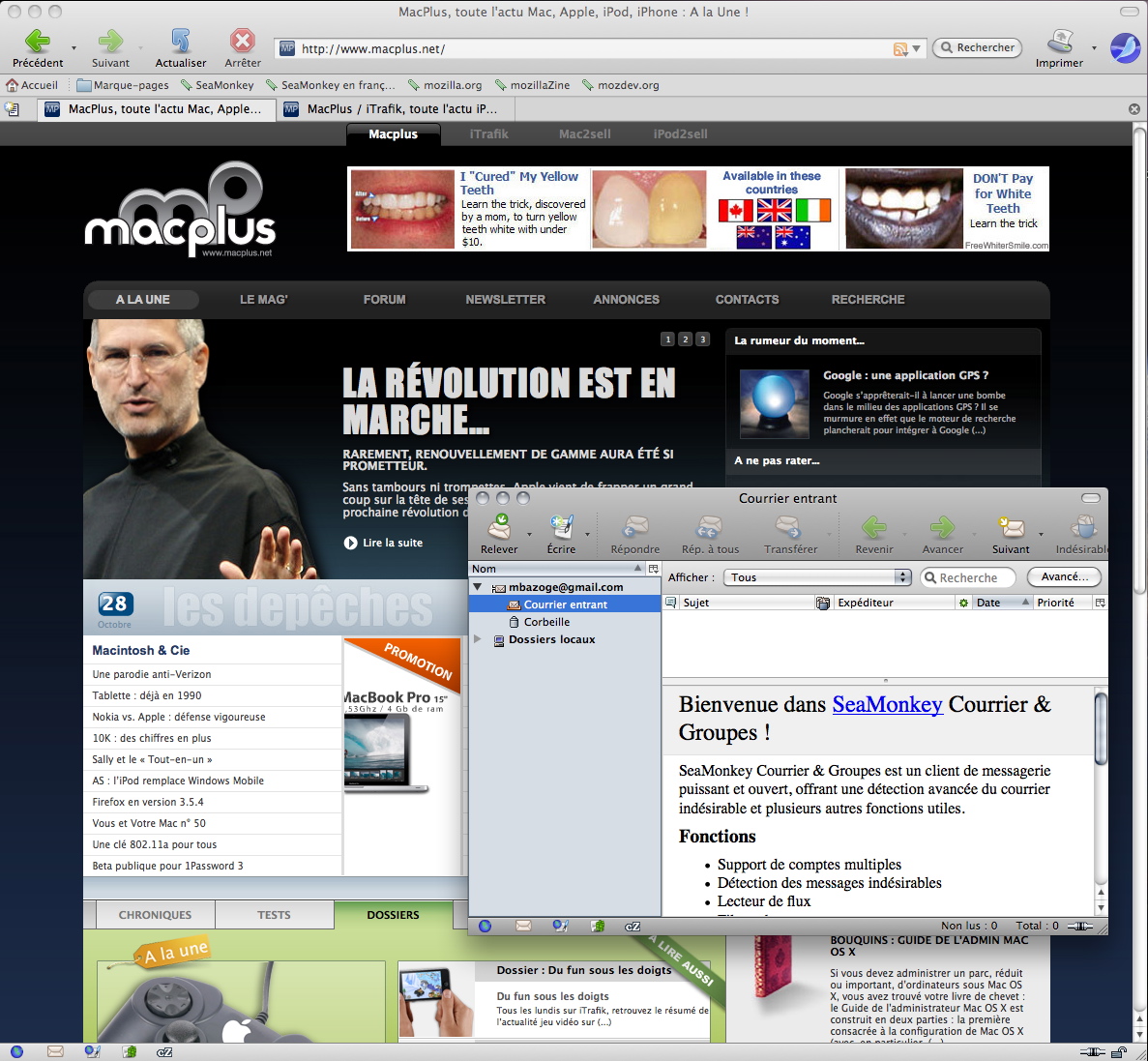1148x1061 pixels.
Task: Click the Répondre reply icon in mail toolbar
Action: tap(634, 526)
